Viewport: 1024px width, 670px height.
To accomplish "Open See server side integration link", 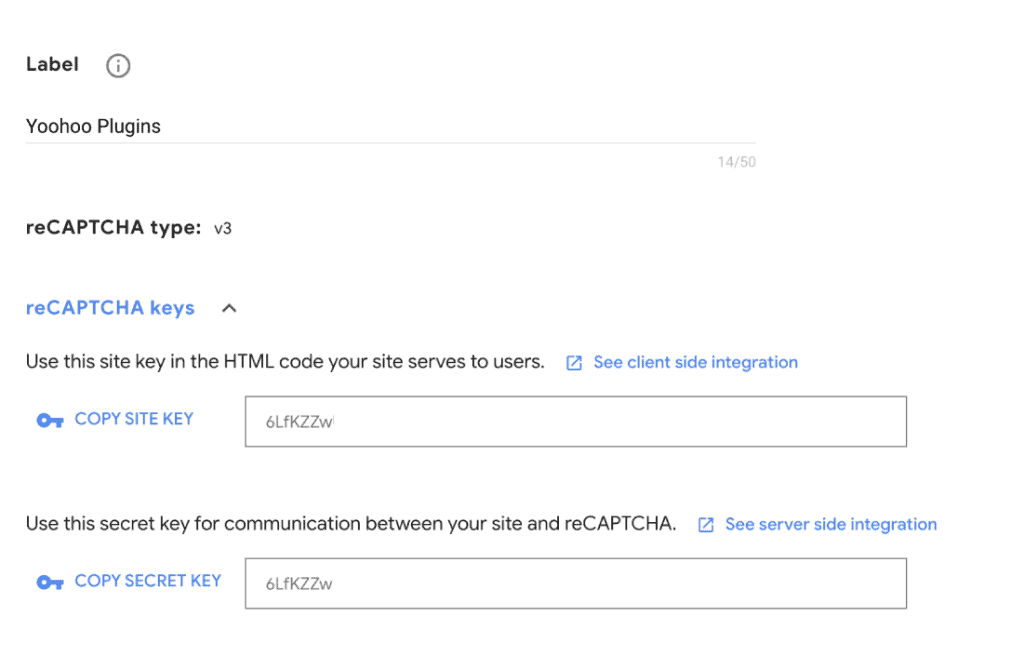I will pyautogui.click(x=831, y=524).
